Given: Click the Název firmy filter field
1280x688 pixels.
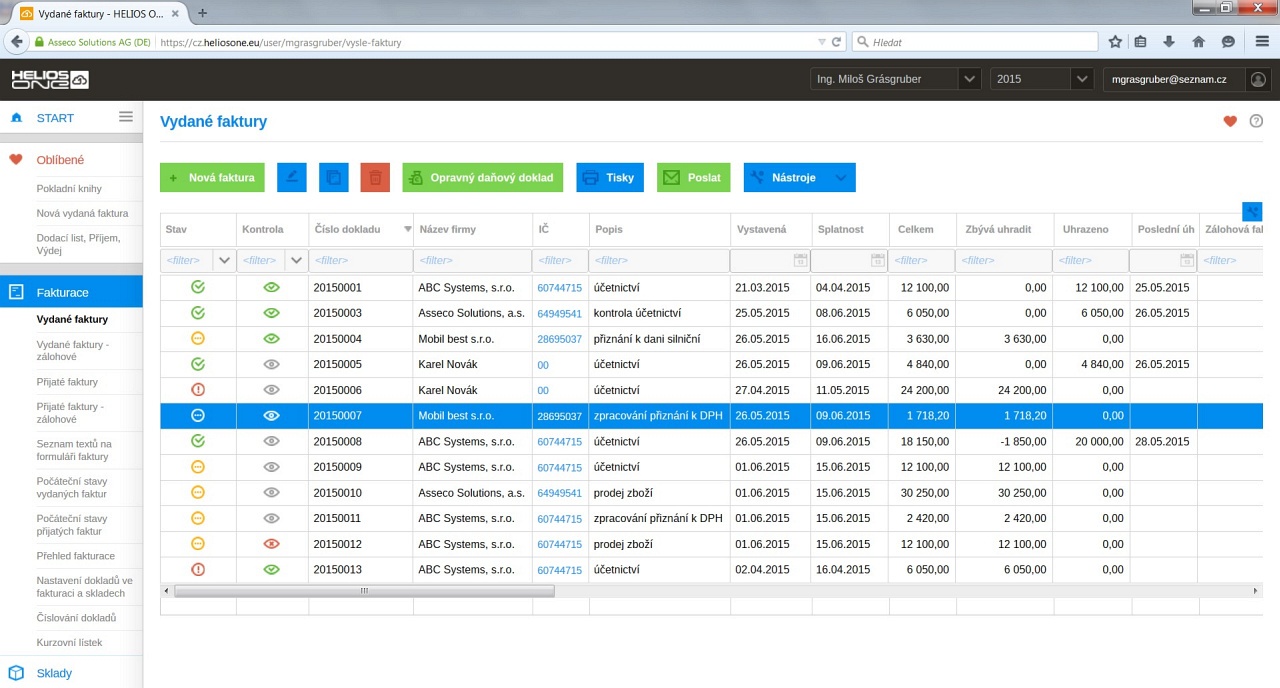Looking at the screenshot, I should [473, 260].
